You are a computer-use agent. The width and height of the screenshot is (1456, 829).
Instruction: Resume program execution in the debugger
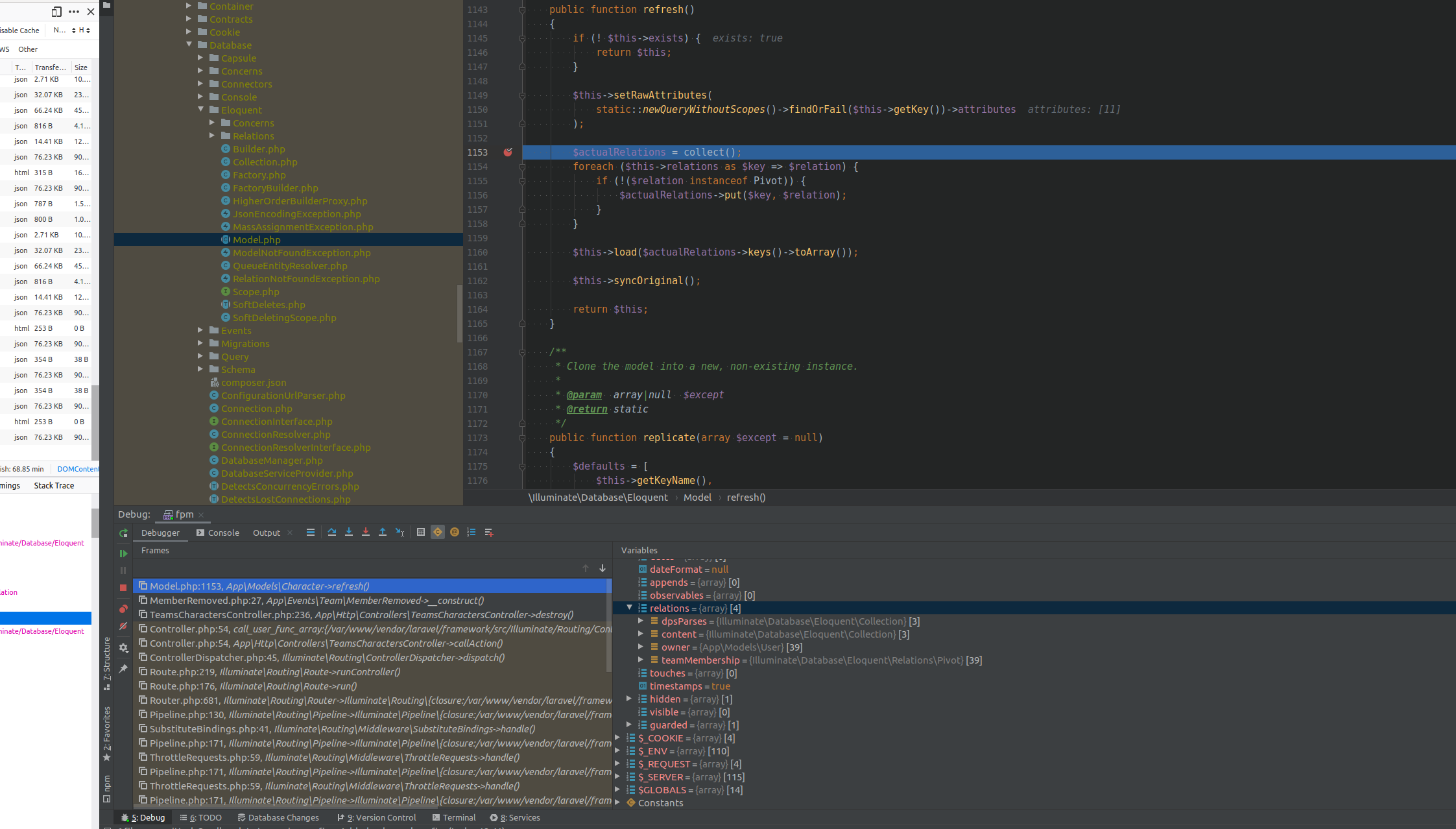[123, 553]
